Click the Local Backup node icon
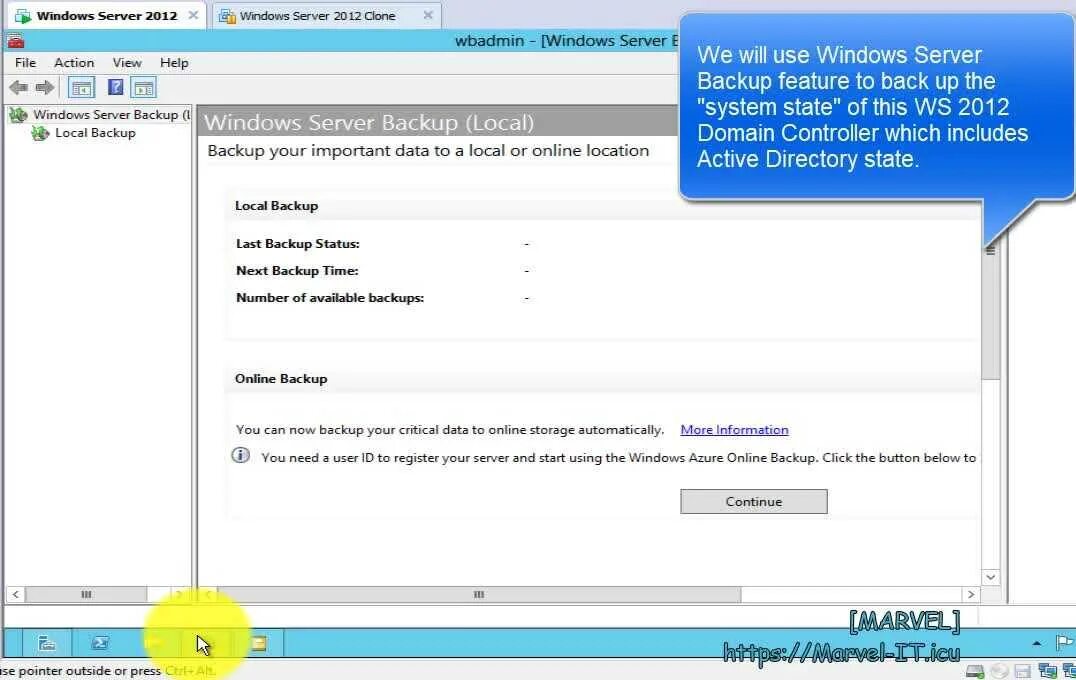 pyautogui.click(x=40, y=133)
